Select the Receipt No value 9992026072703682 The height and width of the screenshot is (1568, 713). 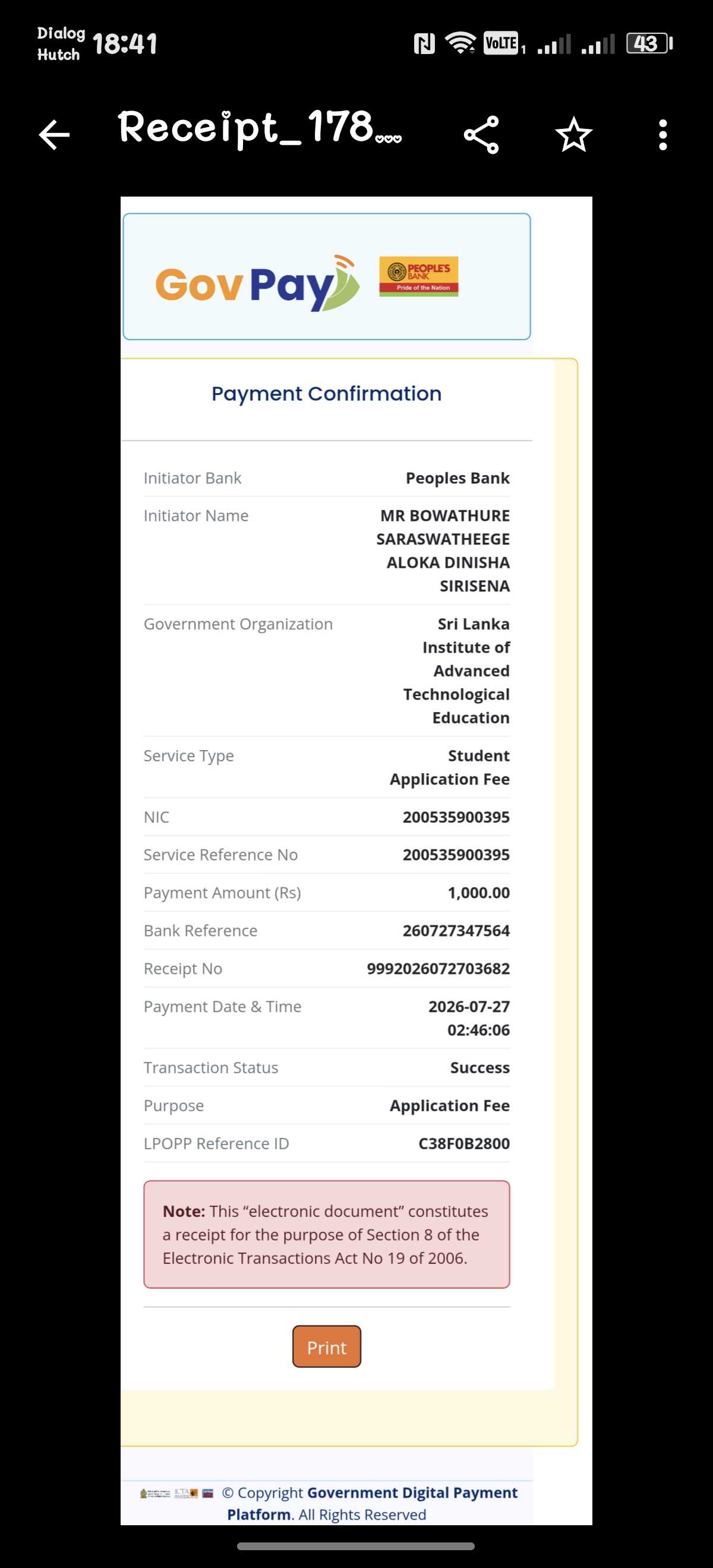pyautogui.click(x=438, y=969)
